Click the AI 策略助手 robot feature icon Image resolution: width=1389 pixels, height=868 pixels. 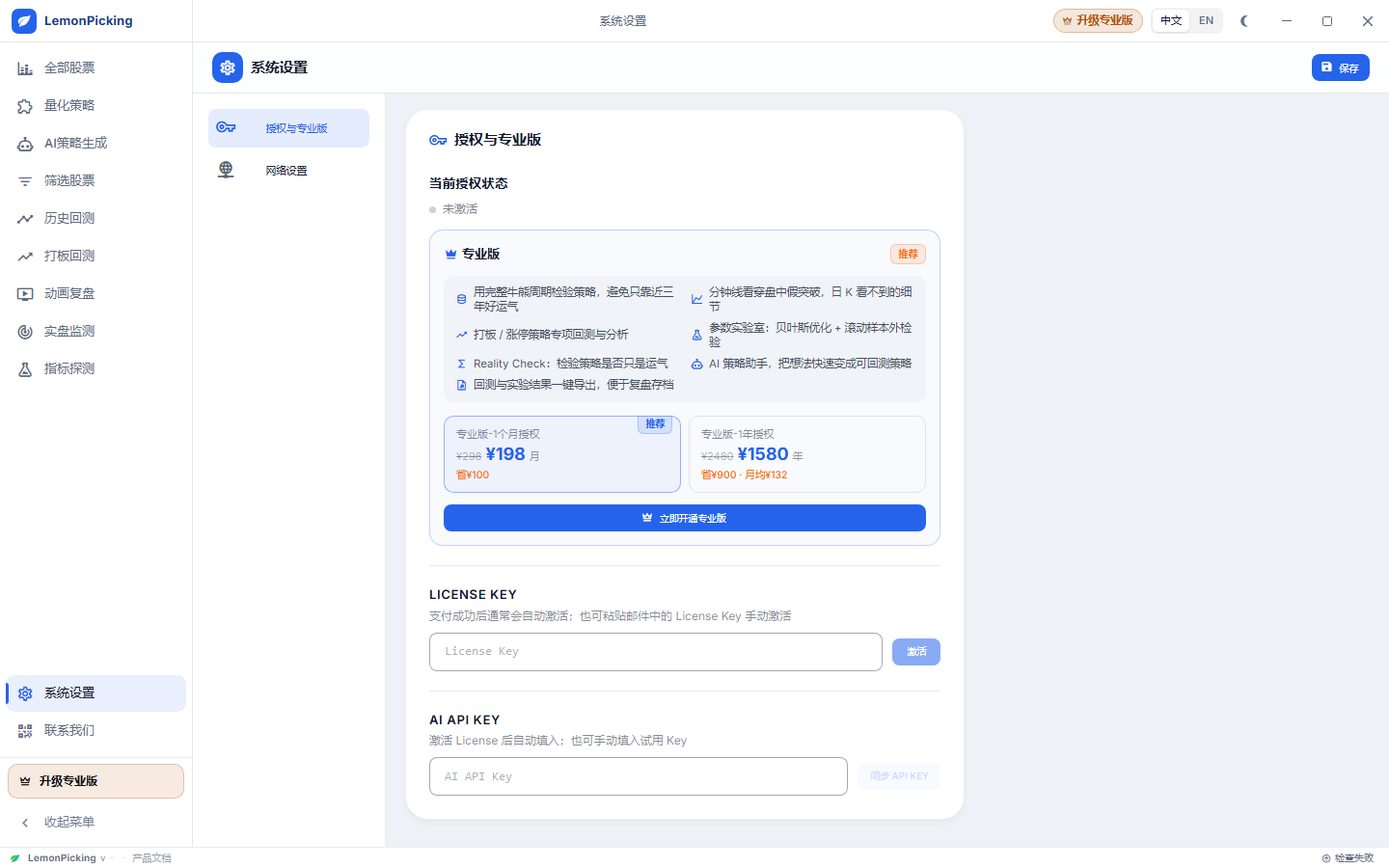click(696, 365)
